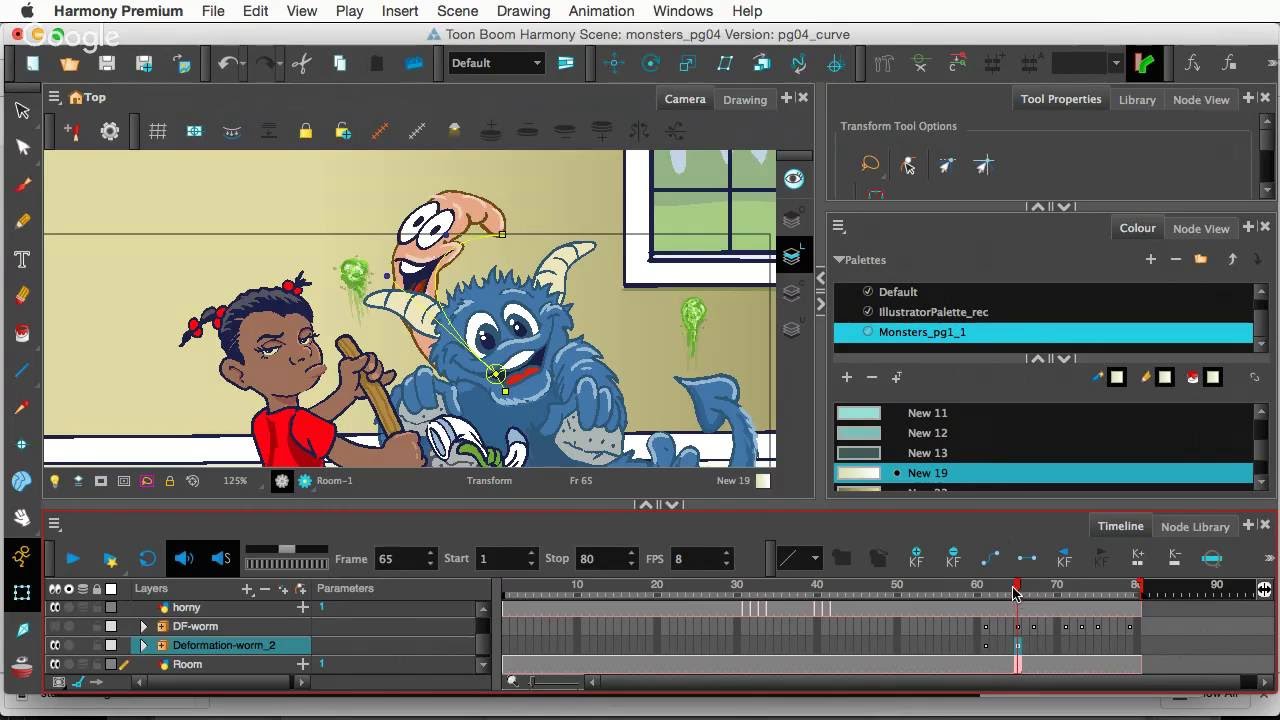Click the Add layer plus in the Layers header
Viewport: 1280px width, 720px height.
click(248, 589)
